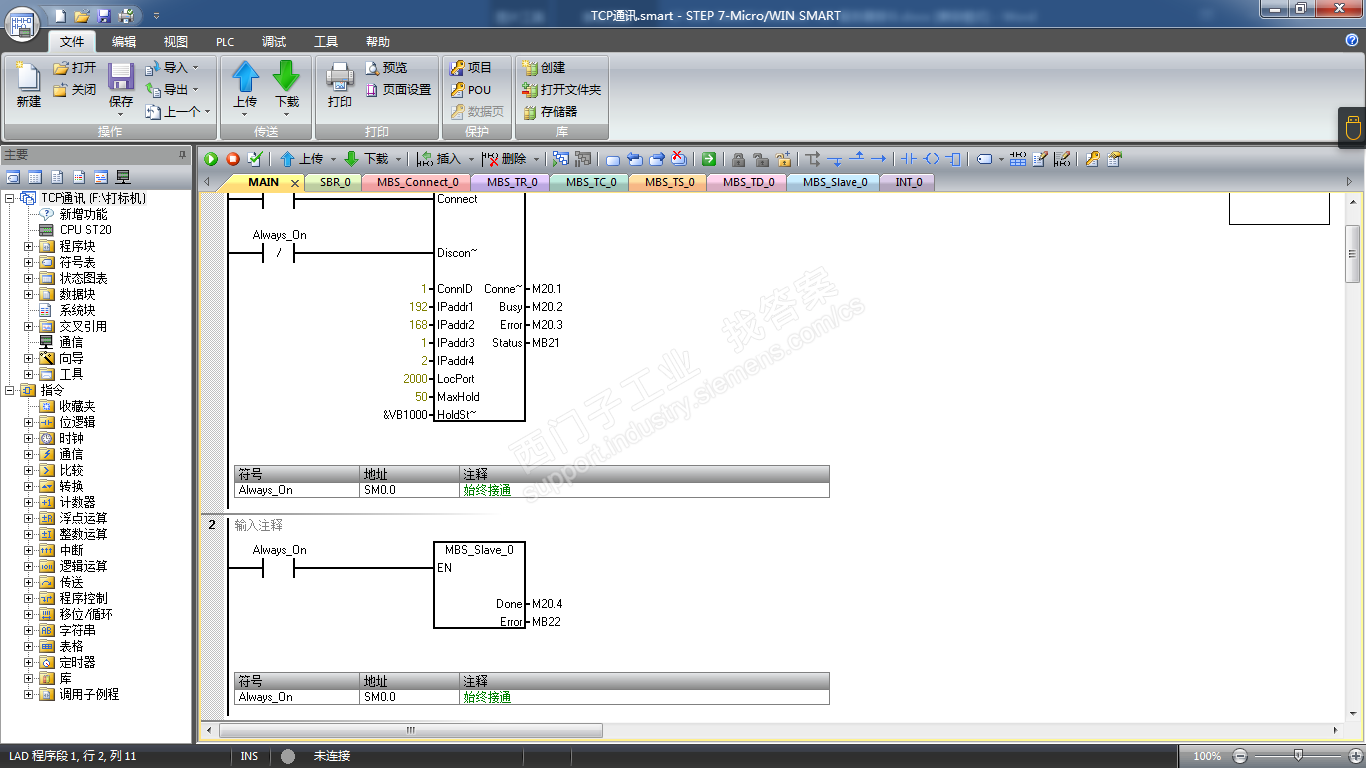
Task: Click the Communication (通信) monitor icon in navigation bar
Action: [124, 177]
